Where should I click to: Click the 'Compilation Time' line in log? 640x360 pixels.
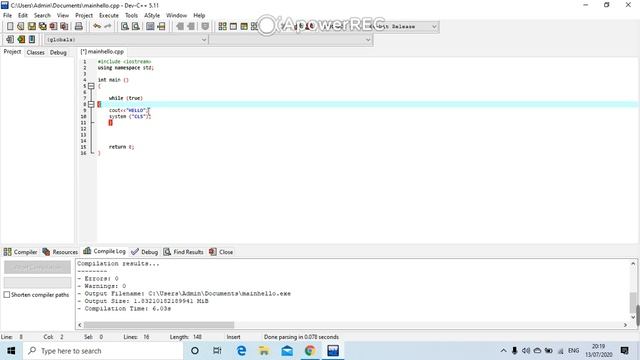click(x=124, y=309)
